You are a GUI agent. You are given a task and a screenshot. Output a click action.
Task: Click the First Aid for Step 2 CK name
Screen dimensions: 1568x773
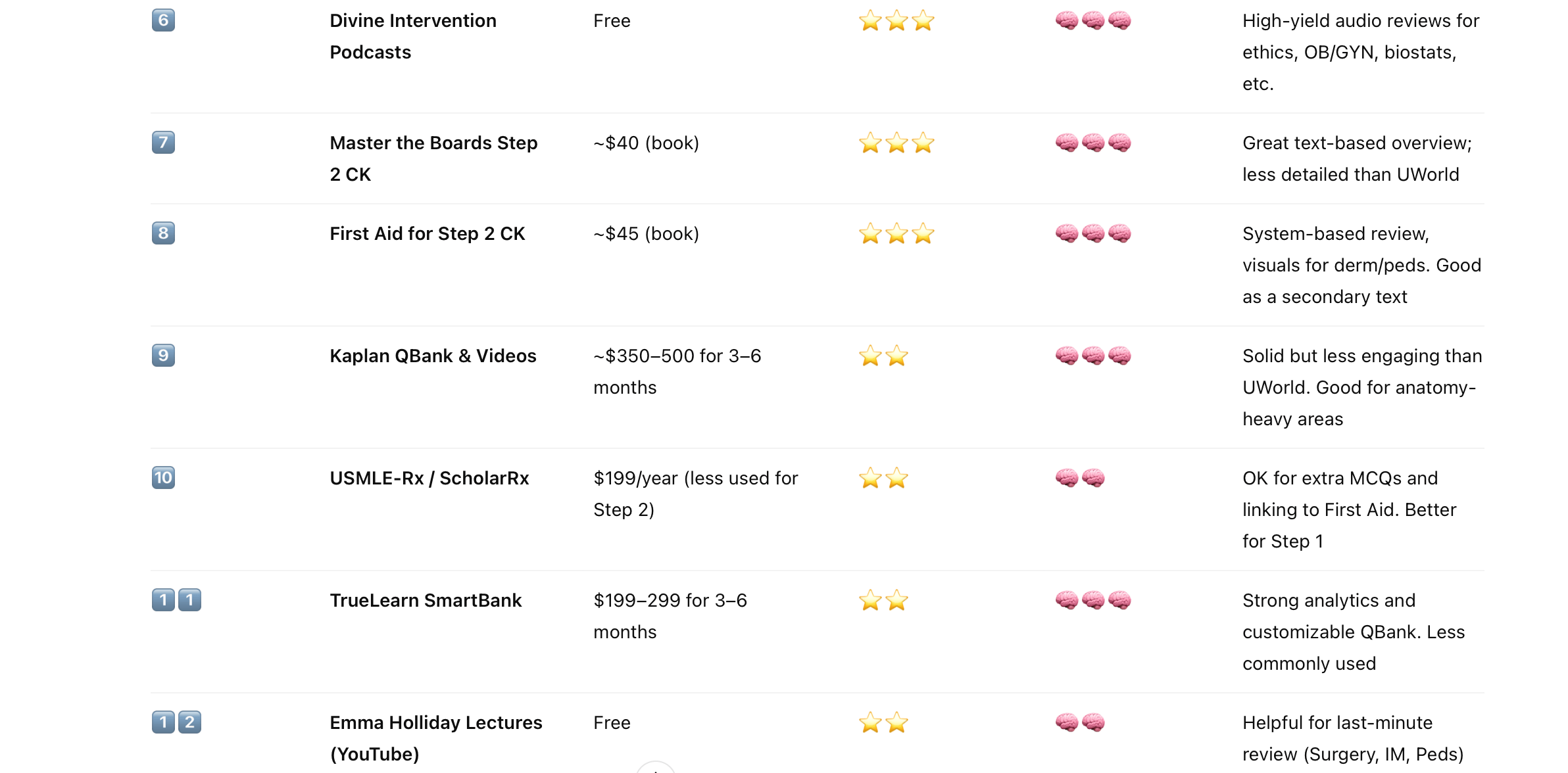coord(428,233)
